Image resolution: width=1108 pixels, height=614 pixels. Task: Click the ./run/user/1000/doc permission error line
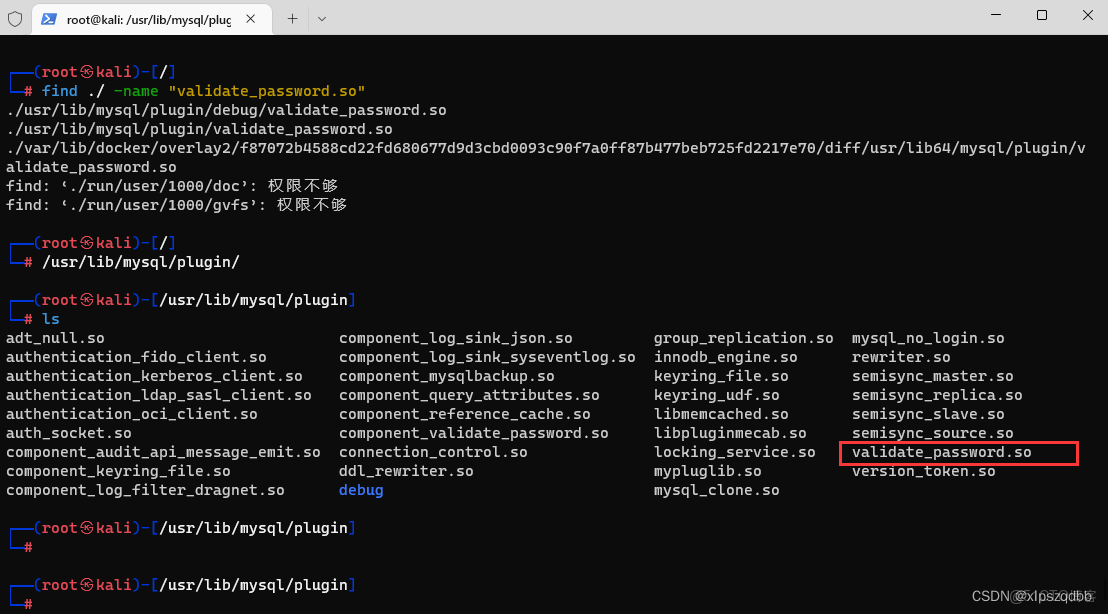[172, 186]
